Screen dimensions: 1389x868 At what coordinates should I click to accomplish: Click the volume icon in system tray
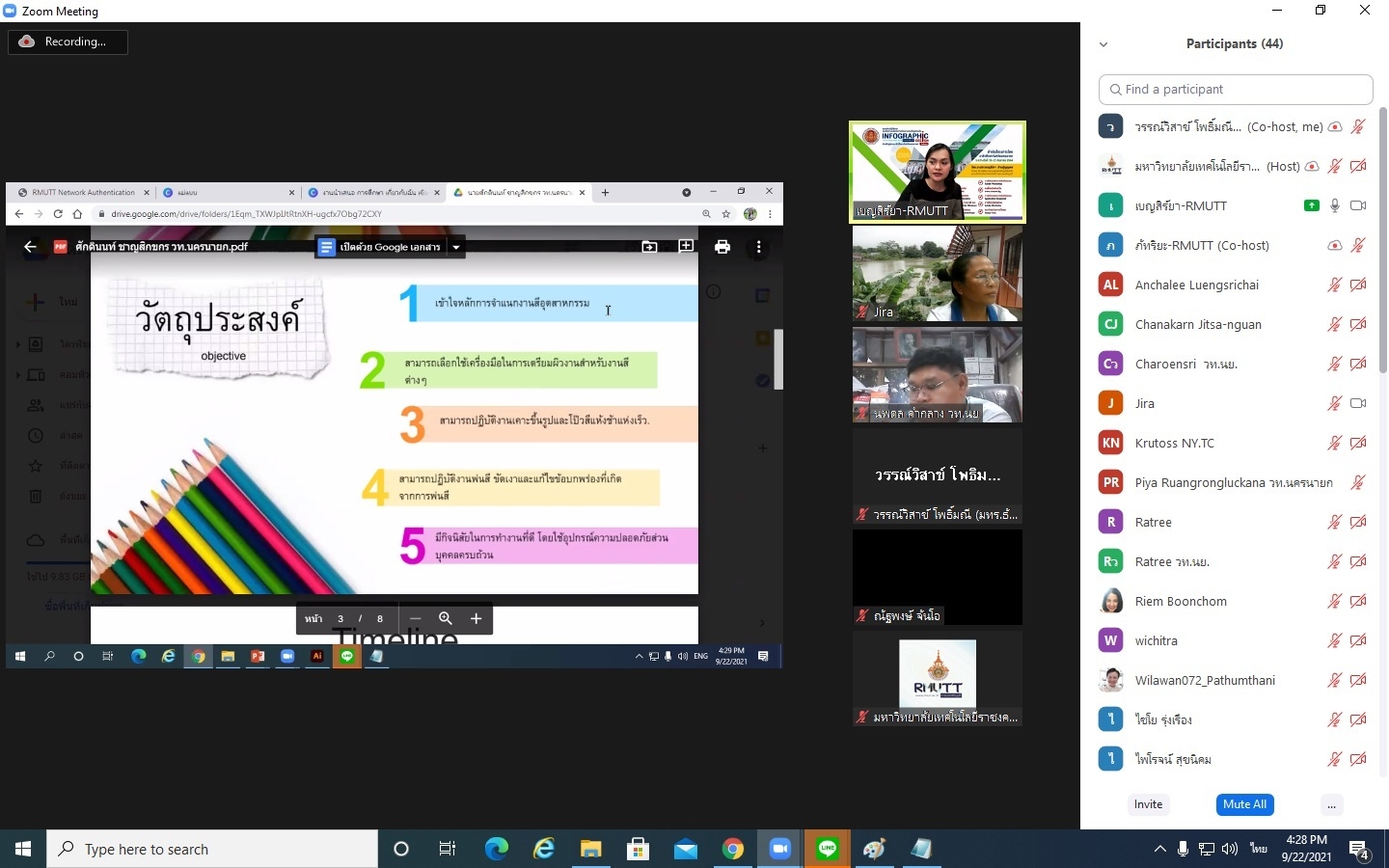1230,849
